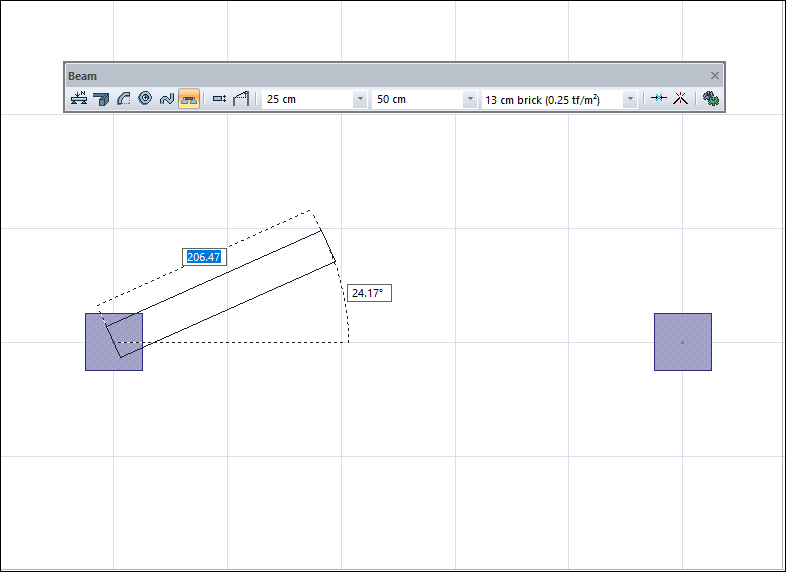The image size is (786, 572).
Task: Open the 25 cm width dropdown
Action: click(x=360, y=100)
